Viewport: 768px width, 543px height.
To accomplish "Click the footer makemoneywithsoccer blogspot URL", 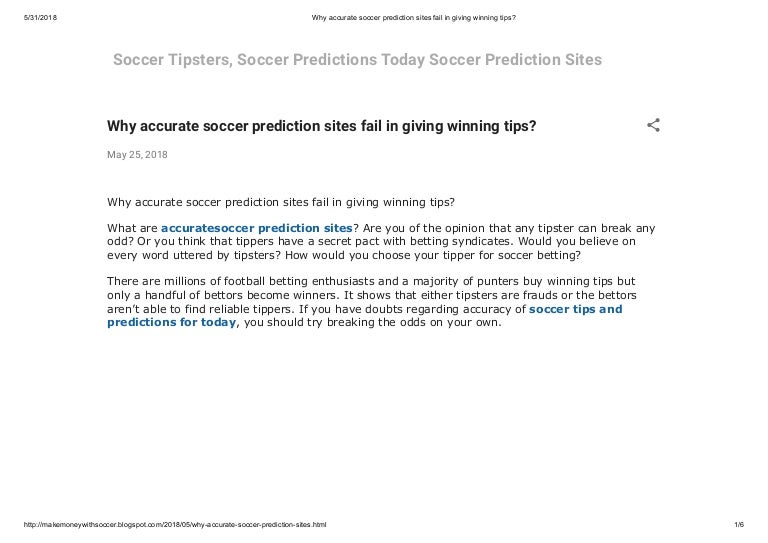I will (173, 525).
